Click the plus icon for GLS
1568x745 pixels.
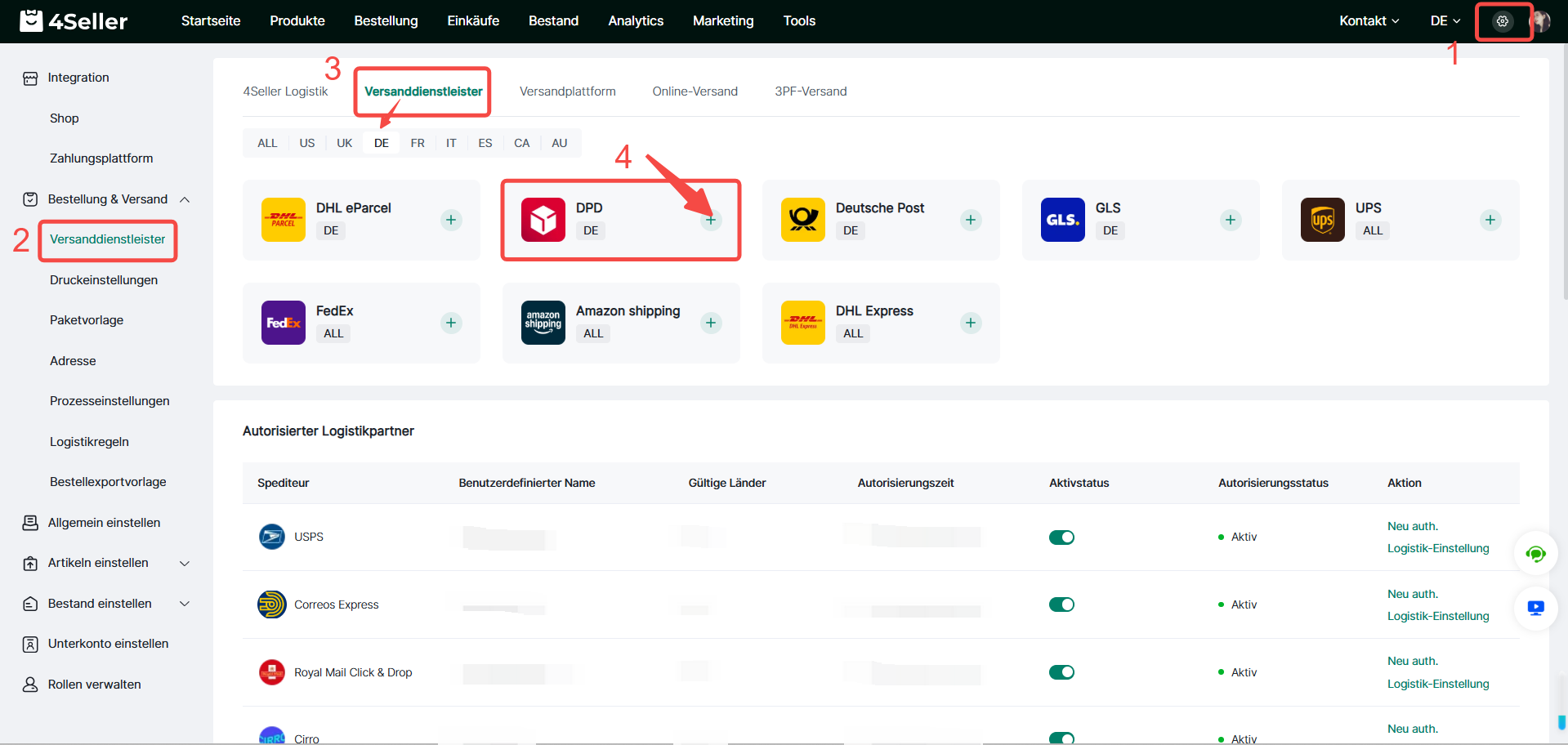pos(1230,220)
